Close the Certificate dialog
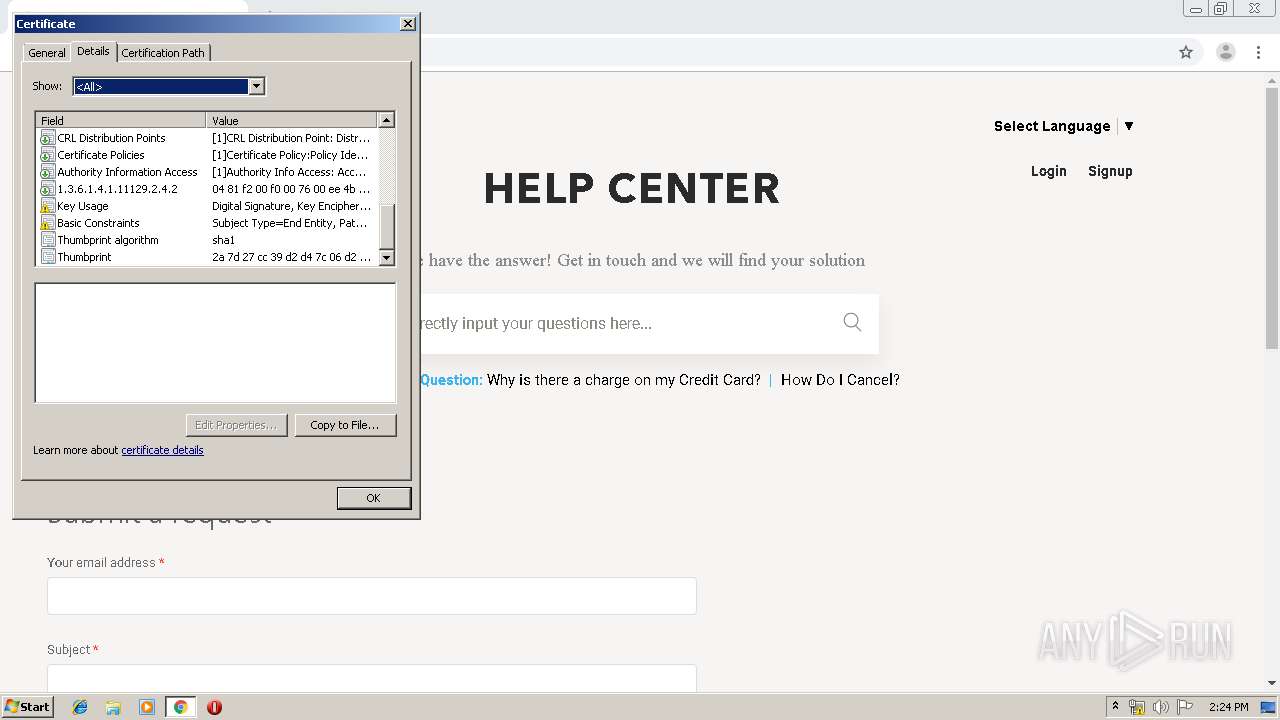The width and height of the screenshot is (1280, 720). click(407, 24)
